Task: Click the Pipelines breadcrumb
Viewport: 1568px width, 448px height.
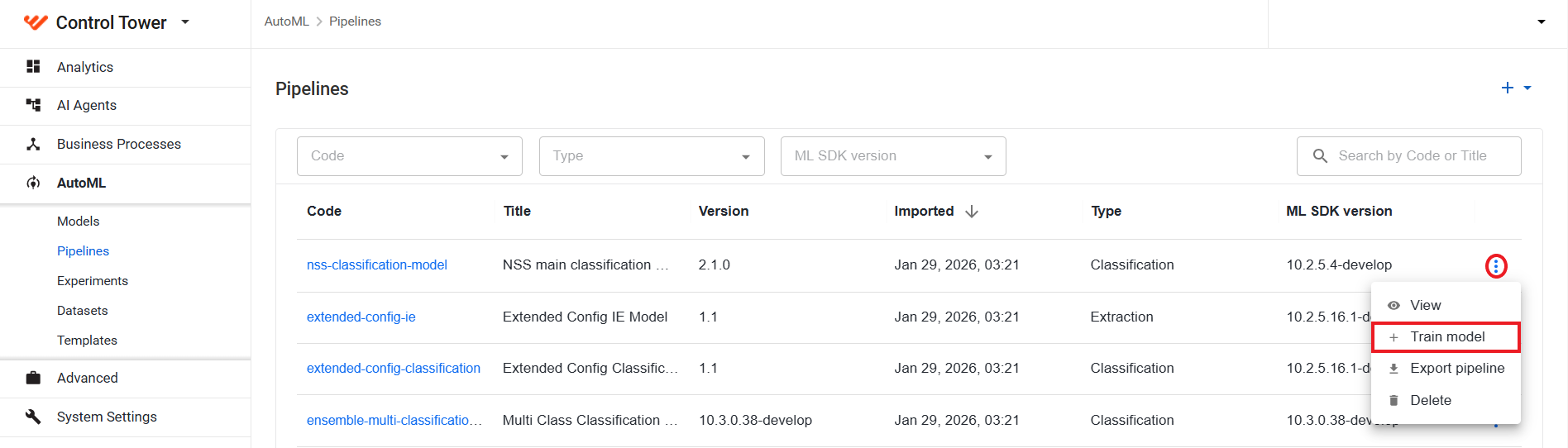Action: coord(355,21)
